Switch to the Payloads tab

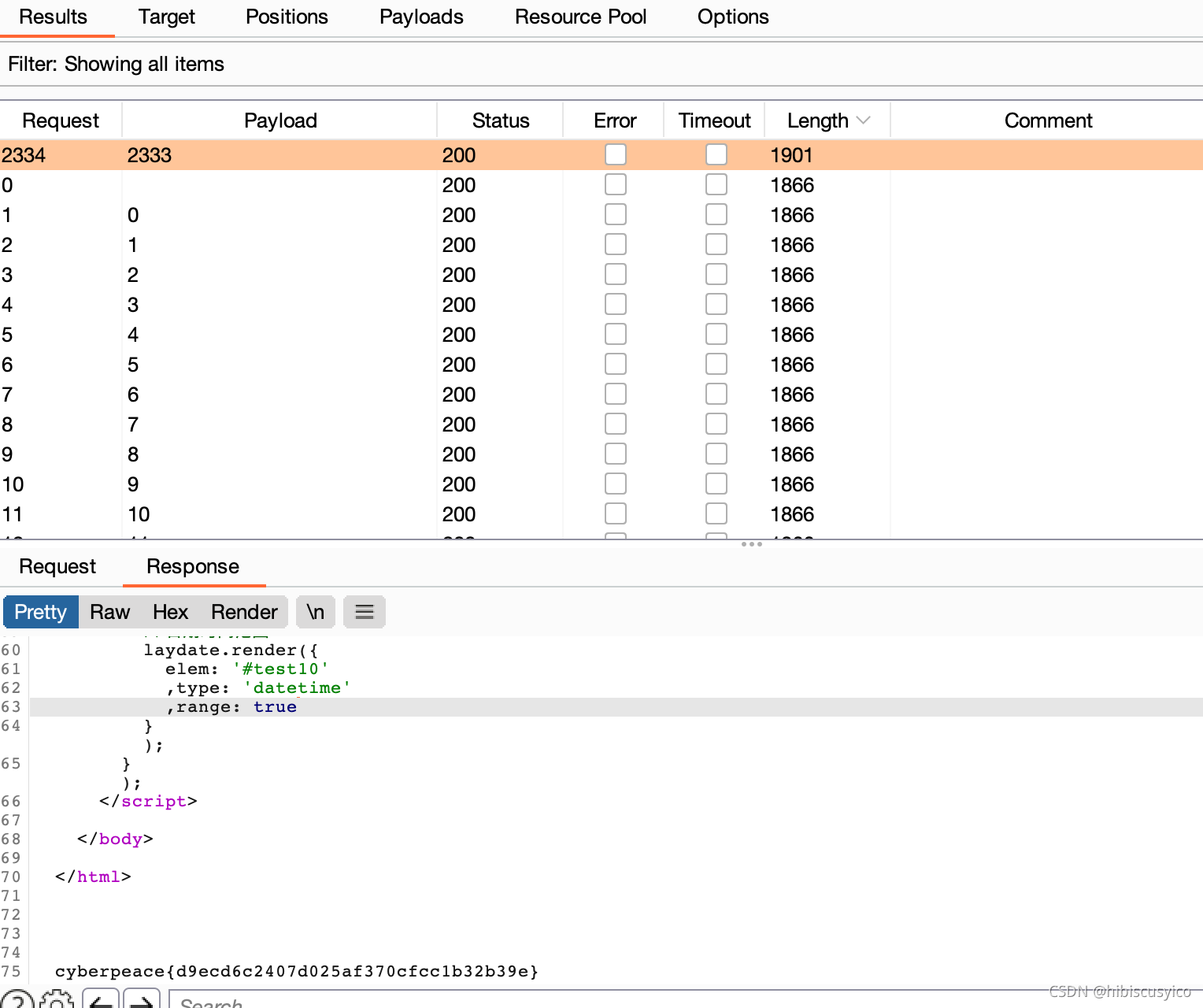click(421, 17)
